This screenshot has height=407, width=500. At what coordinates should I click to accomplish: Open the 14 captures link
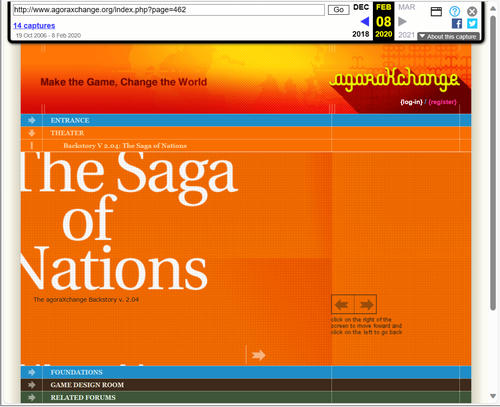click(34, 26)
